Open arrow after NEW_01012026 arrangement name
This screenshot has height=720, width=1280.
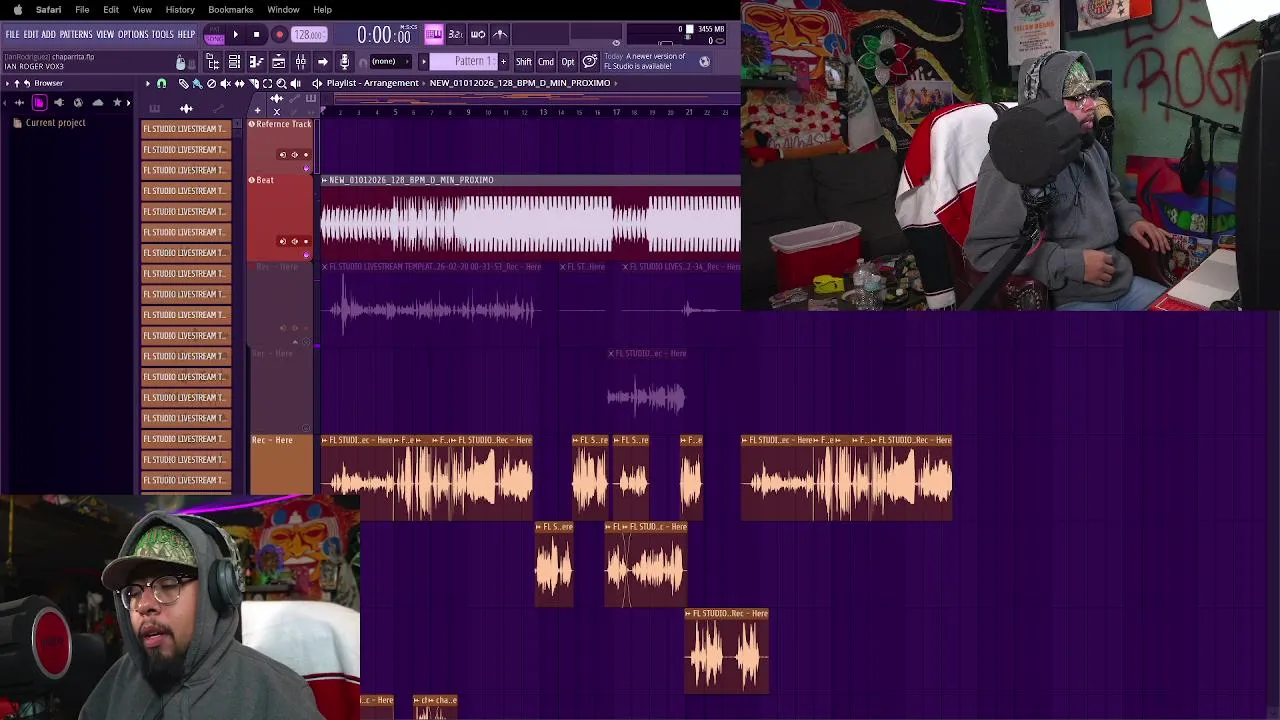[x=616, y=83]
